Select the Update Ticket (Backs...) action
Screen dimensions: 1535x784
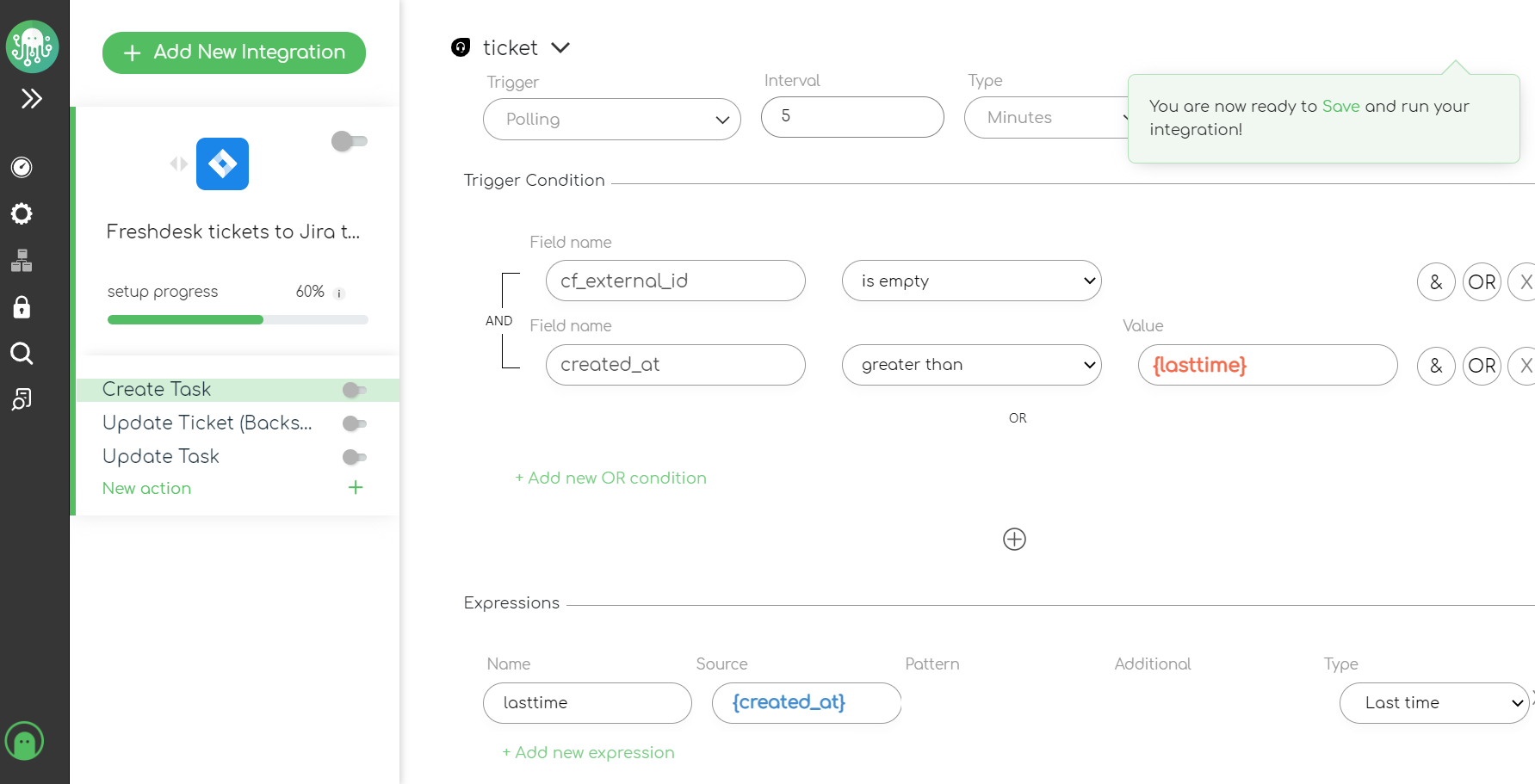pyautogui.click(x=207, y=423)
